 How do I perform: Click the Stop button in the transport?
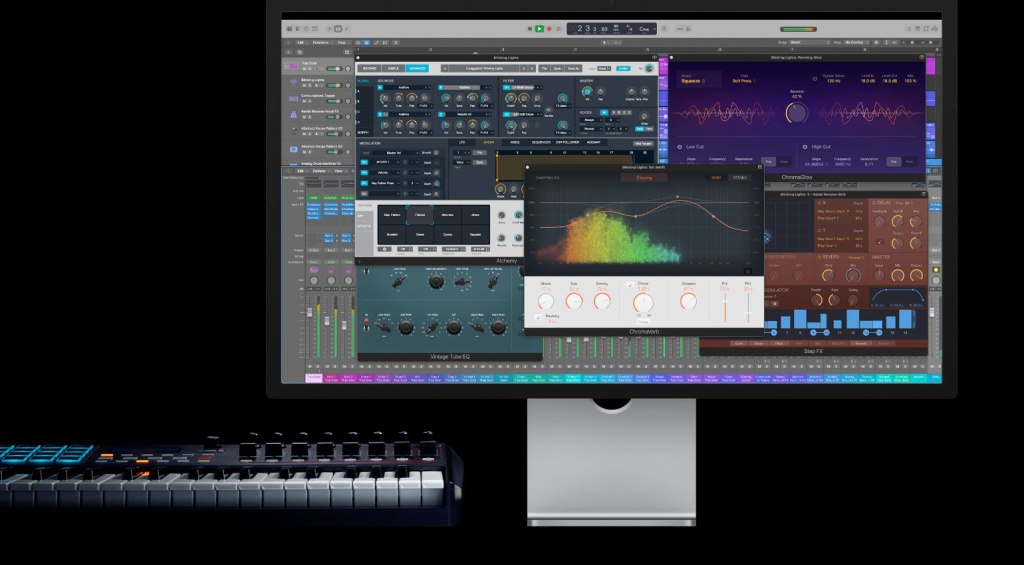point(530,29)
